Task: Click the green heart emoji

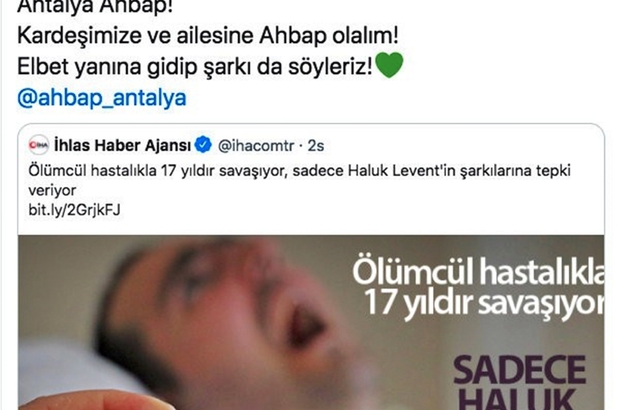Action: point(389,65)
